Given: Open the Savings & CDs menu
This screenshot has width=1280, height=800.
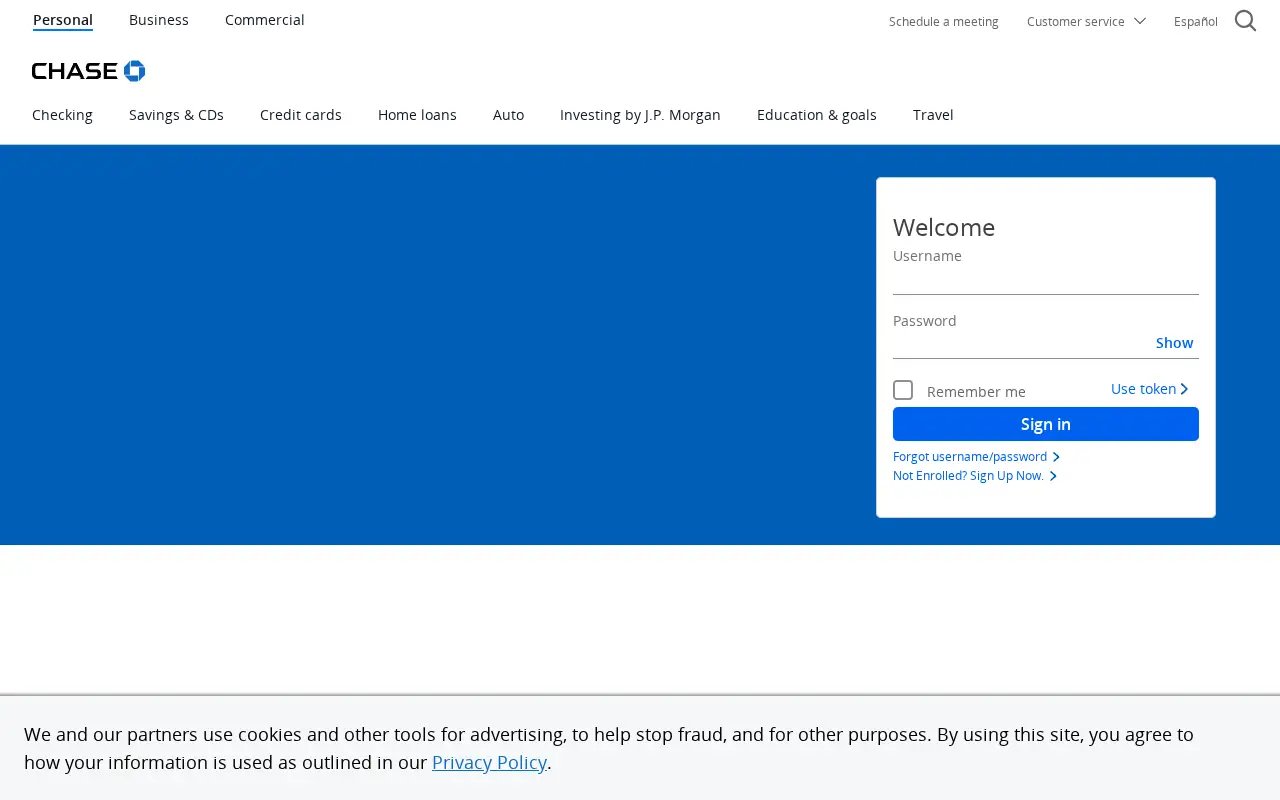Looking at the screenshot, I should pyautogui.click(x=176, y=115).
